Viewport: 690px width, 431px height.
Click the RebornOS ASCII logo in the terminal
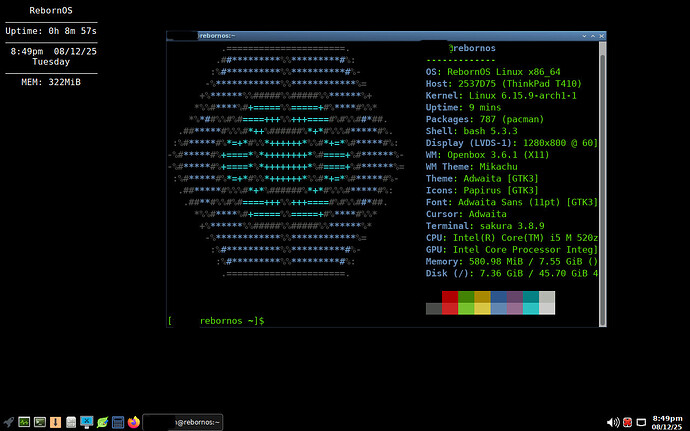coord(286,161)
